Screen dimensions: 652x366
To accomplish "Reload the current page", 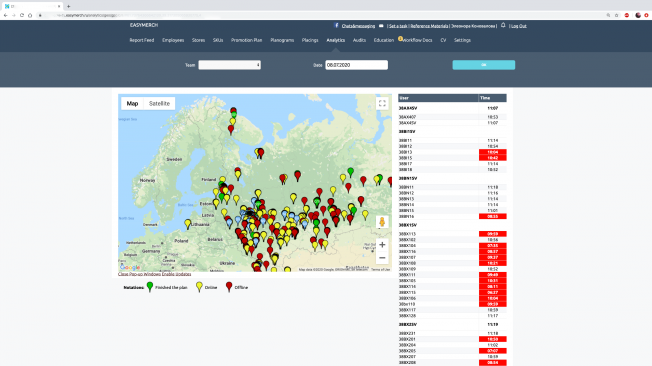I will click(x=22, y=15).
